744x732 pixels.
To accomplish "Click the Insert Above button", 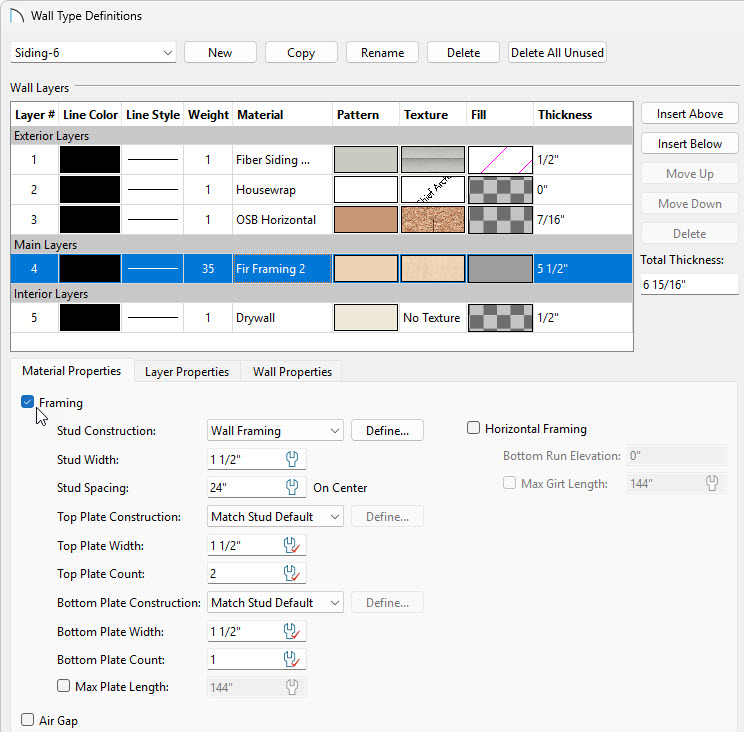I will click(690, 114).
